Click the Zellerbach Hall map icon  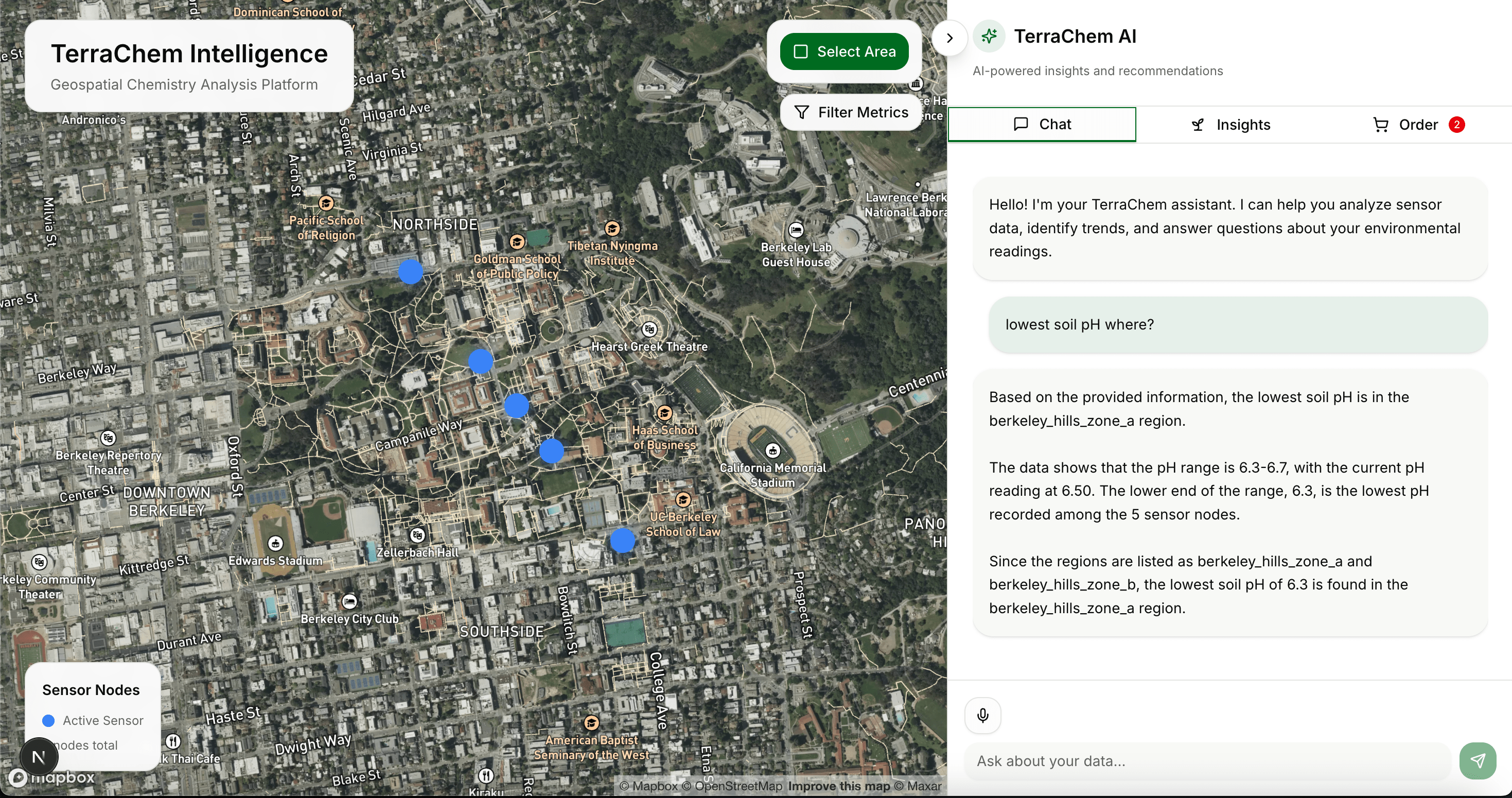coord(417,535)
